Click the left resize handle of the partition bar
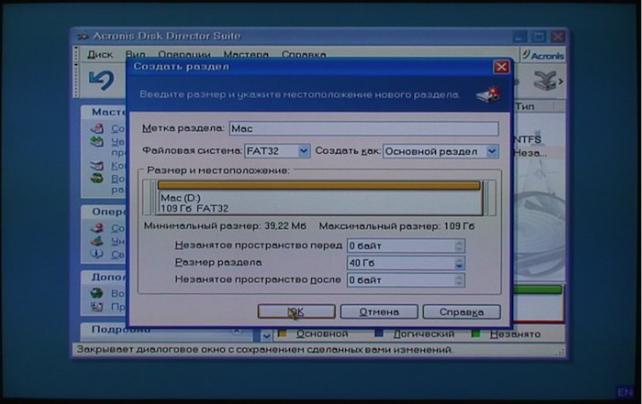 click(151, 197)
